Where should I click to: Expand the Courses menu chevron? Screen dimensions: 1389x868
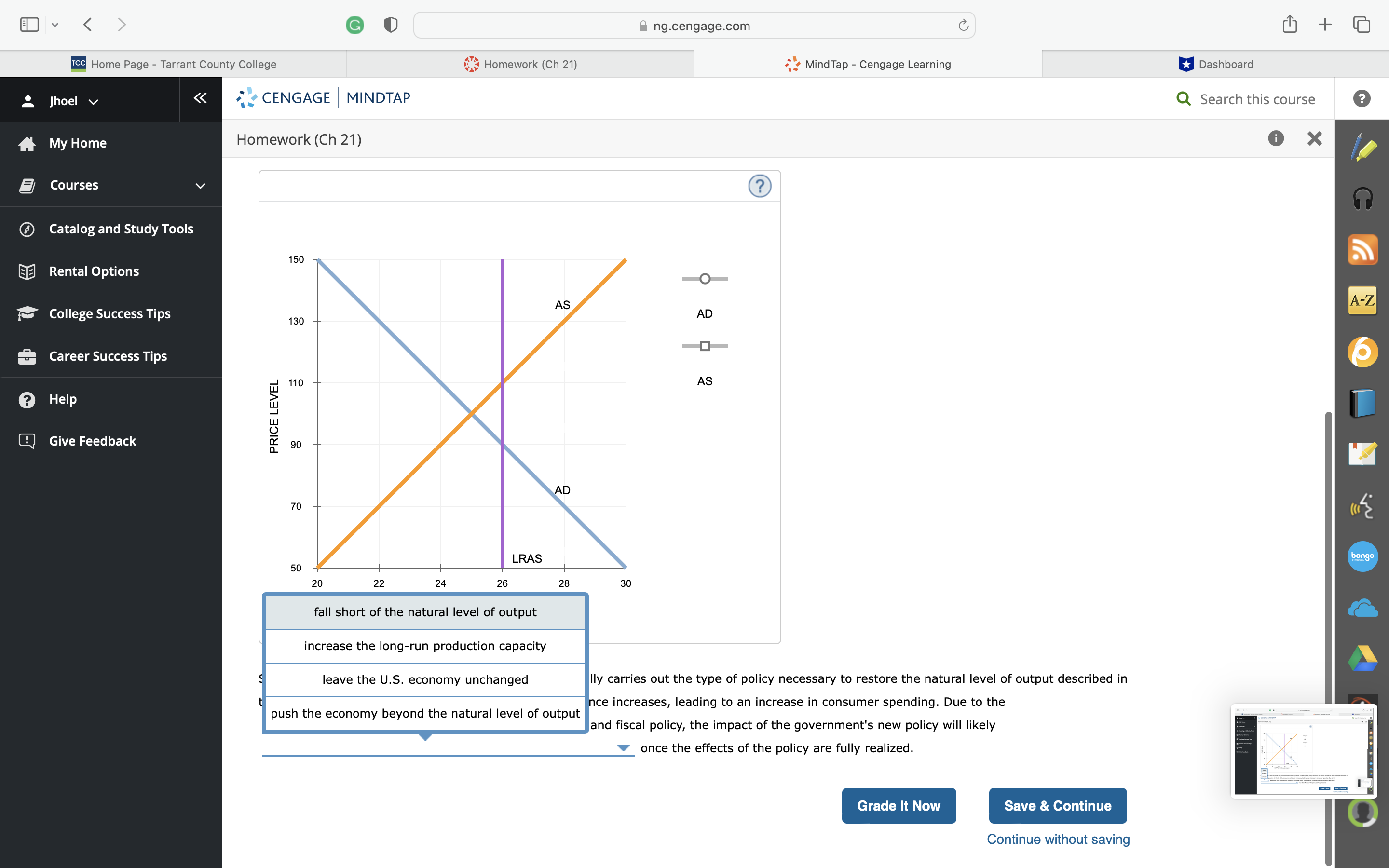200,186
